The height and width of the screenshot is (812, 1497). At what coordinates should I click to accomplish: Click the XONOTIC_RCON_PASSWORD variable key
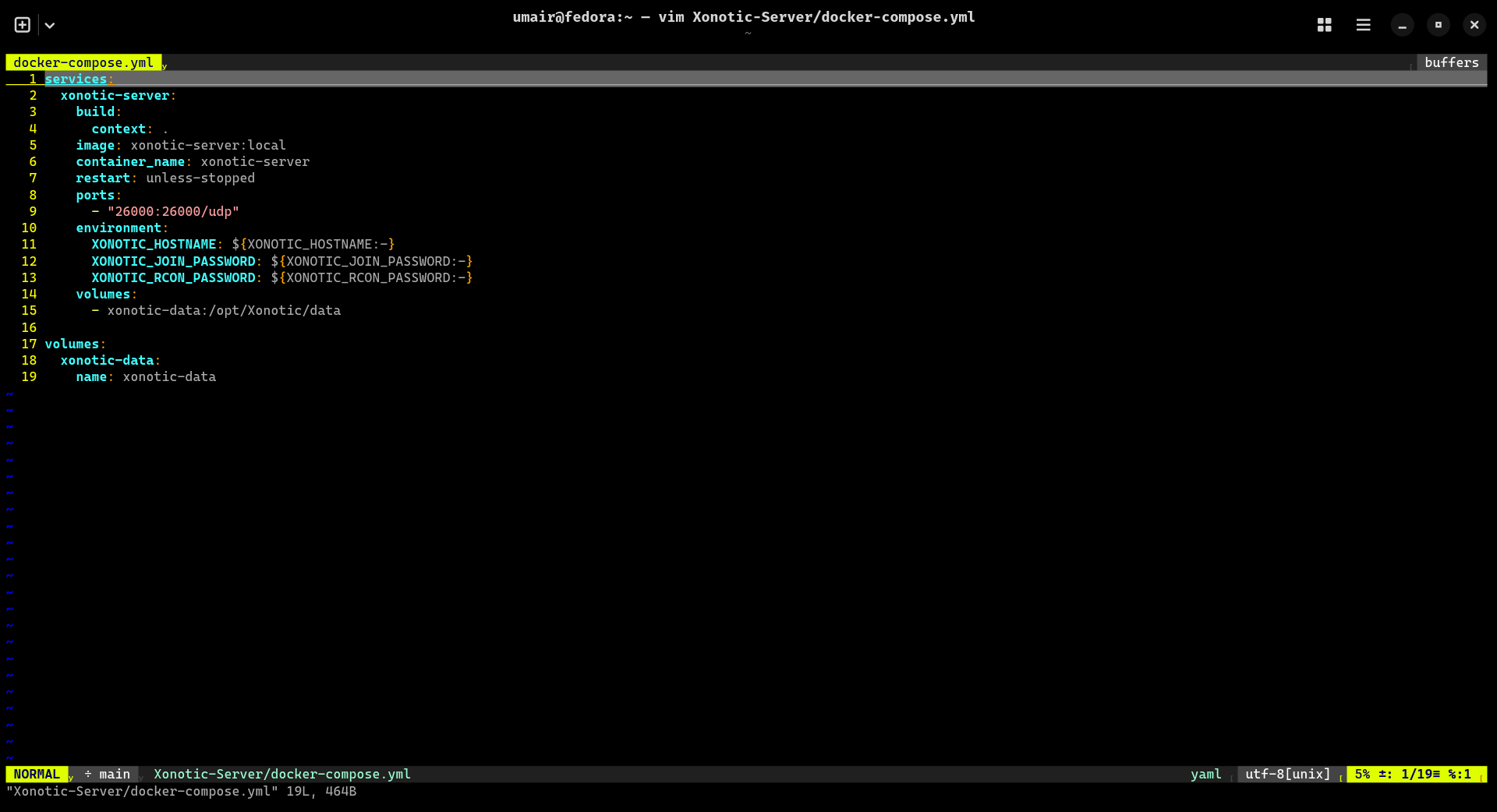point(173,277)
